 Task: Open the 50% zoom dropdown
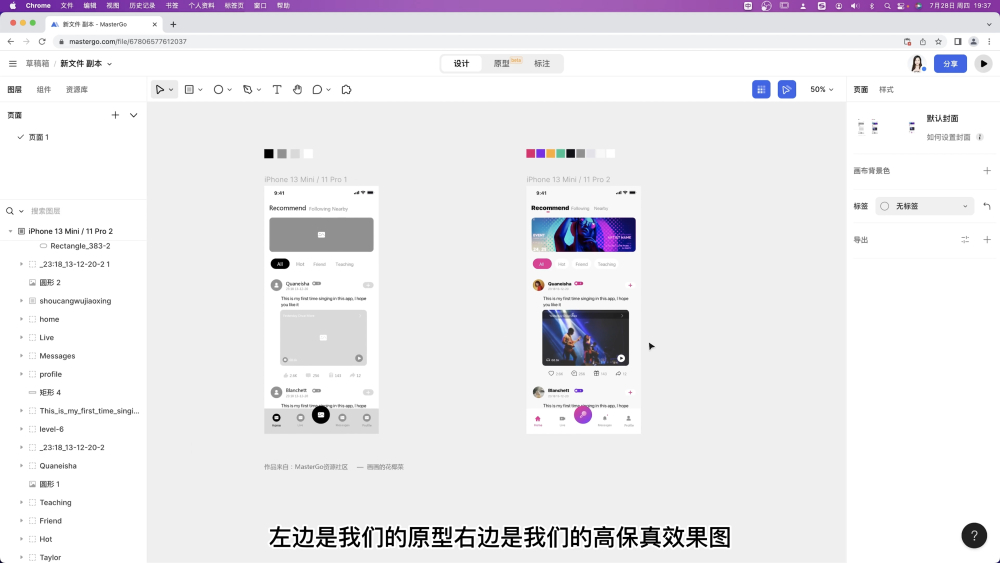click(821, 90)
